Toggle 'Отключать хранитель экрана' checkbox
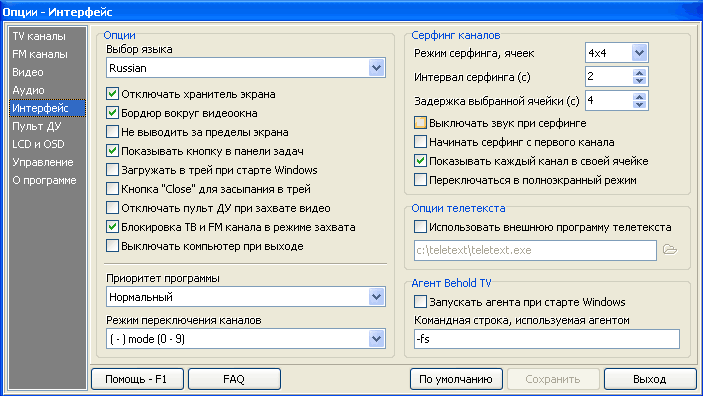The height and width of the screenshot is (396, 703). pyautogui.click(x=112, y=94)
